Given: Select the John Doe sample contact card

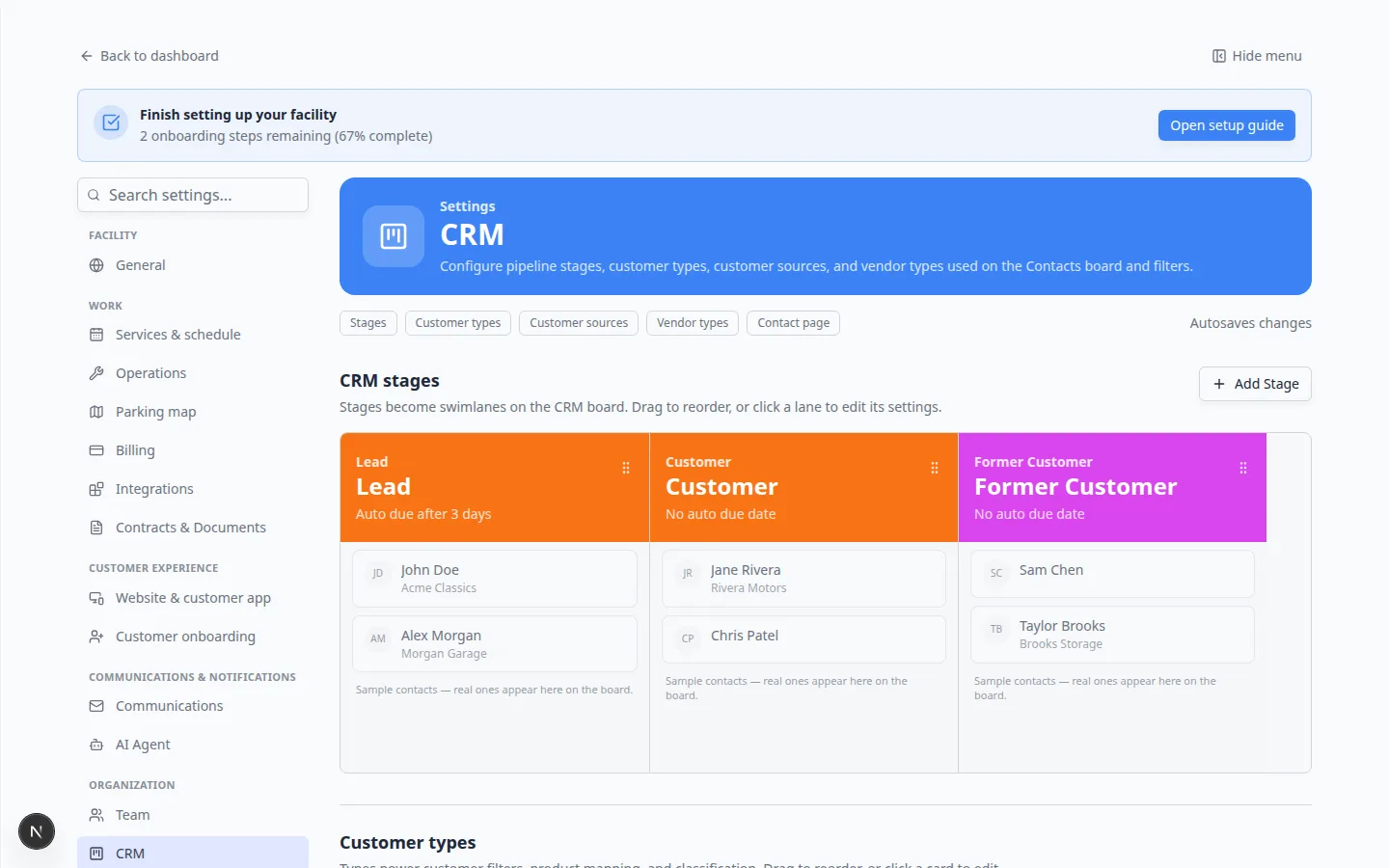Looking at the screenshot, I should tap(495, 579).
